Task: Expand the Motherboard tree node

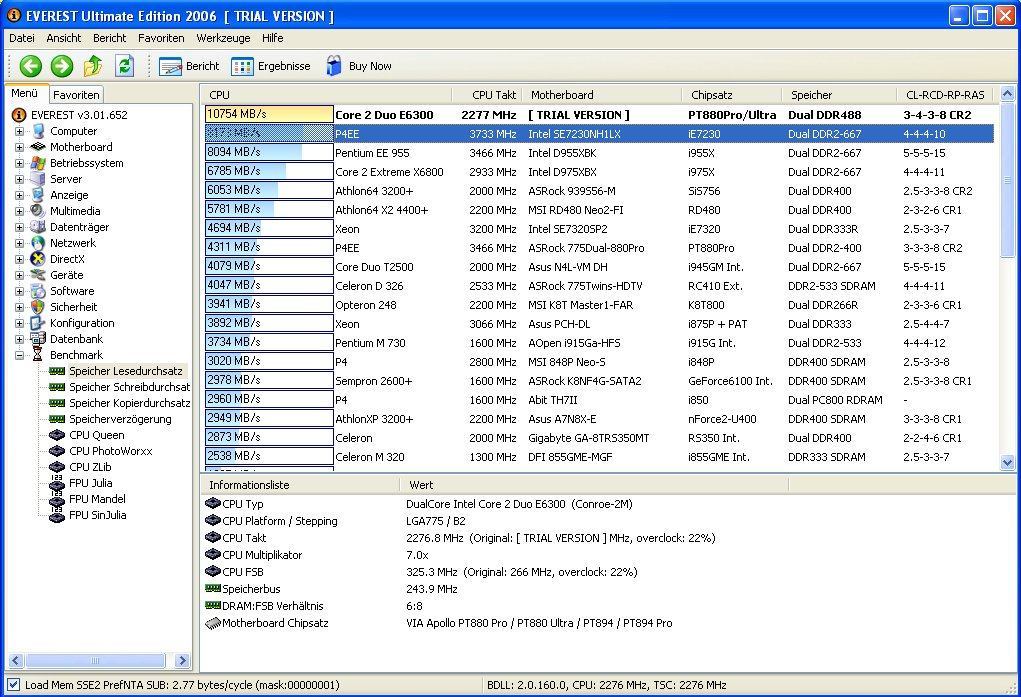Action: point(20,147)
